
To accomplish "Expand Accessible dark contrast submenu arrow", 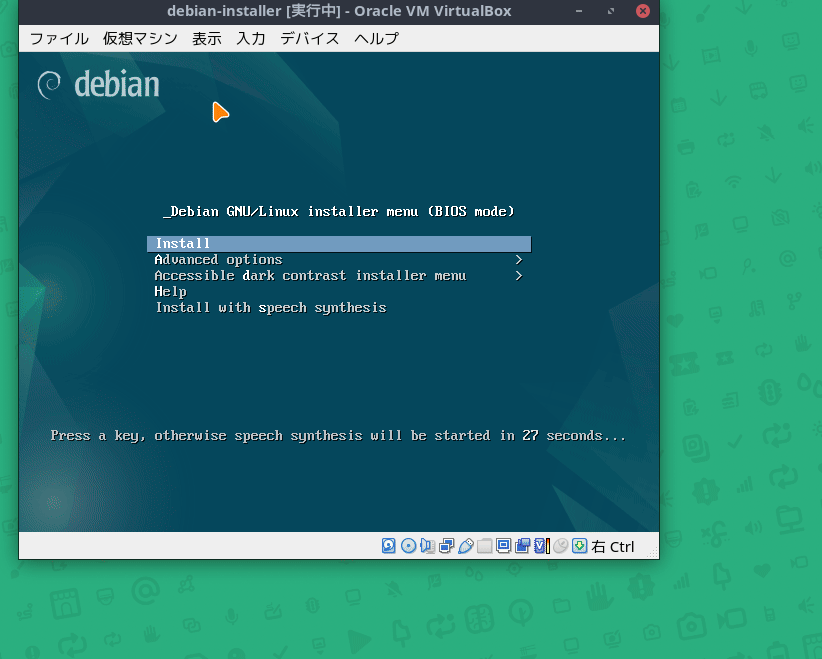I will pyautogui.click(x=518, y=276).
